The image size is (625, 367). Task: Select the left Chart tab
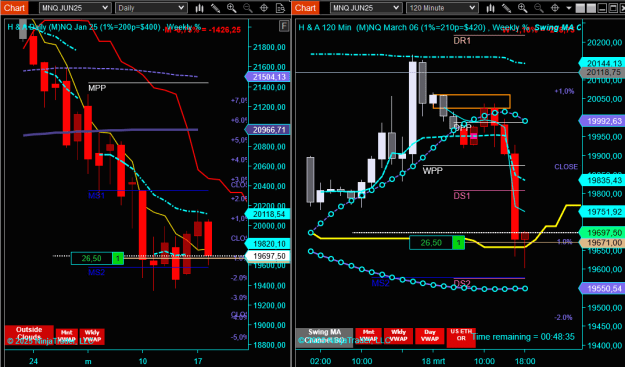[14, 8]
